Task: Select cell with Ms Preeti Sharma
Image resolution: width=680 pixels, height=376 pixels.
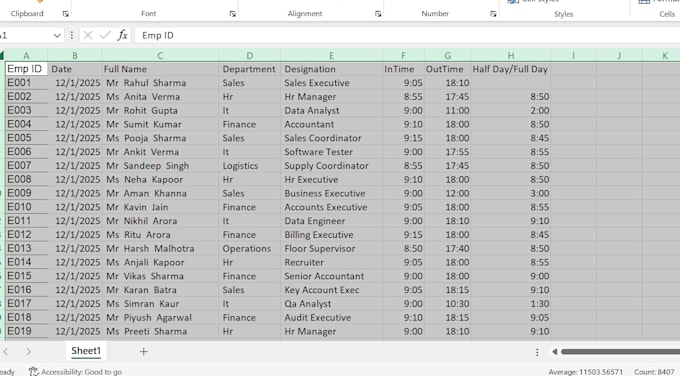Action: [x=160, y=331]
